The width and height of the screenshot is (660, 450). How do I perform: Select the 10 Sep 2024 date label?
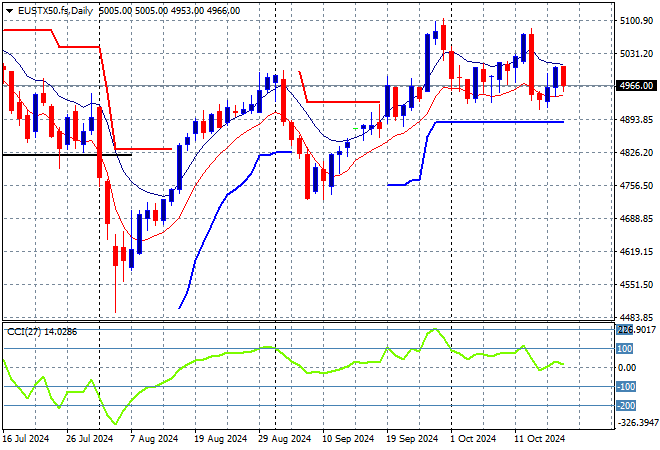348,439
